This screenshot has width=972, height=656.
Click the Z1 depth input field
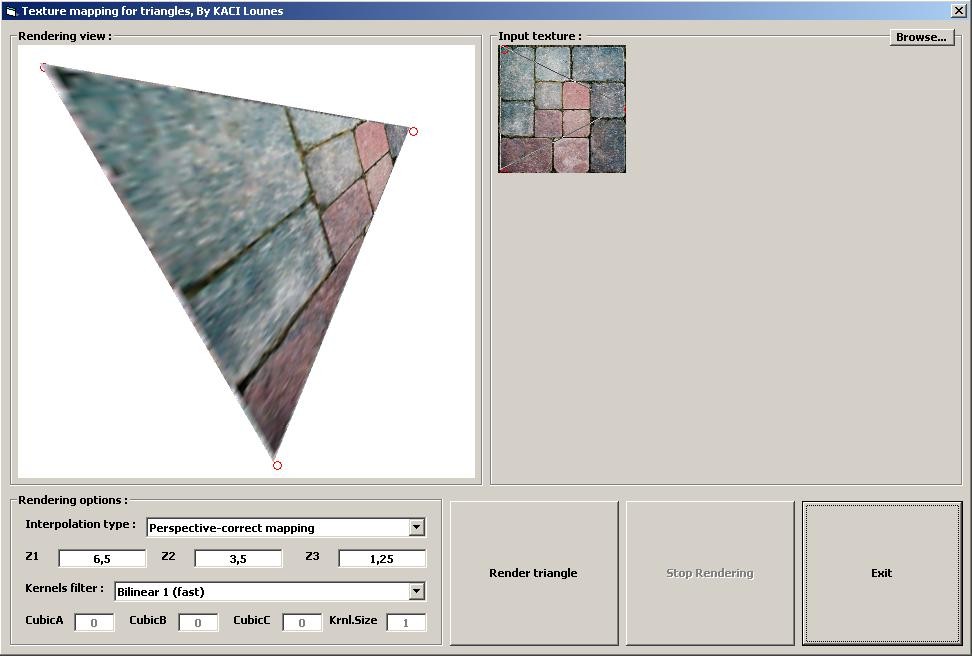pyautogui.click(x=102, y=559)
